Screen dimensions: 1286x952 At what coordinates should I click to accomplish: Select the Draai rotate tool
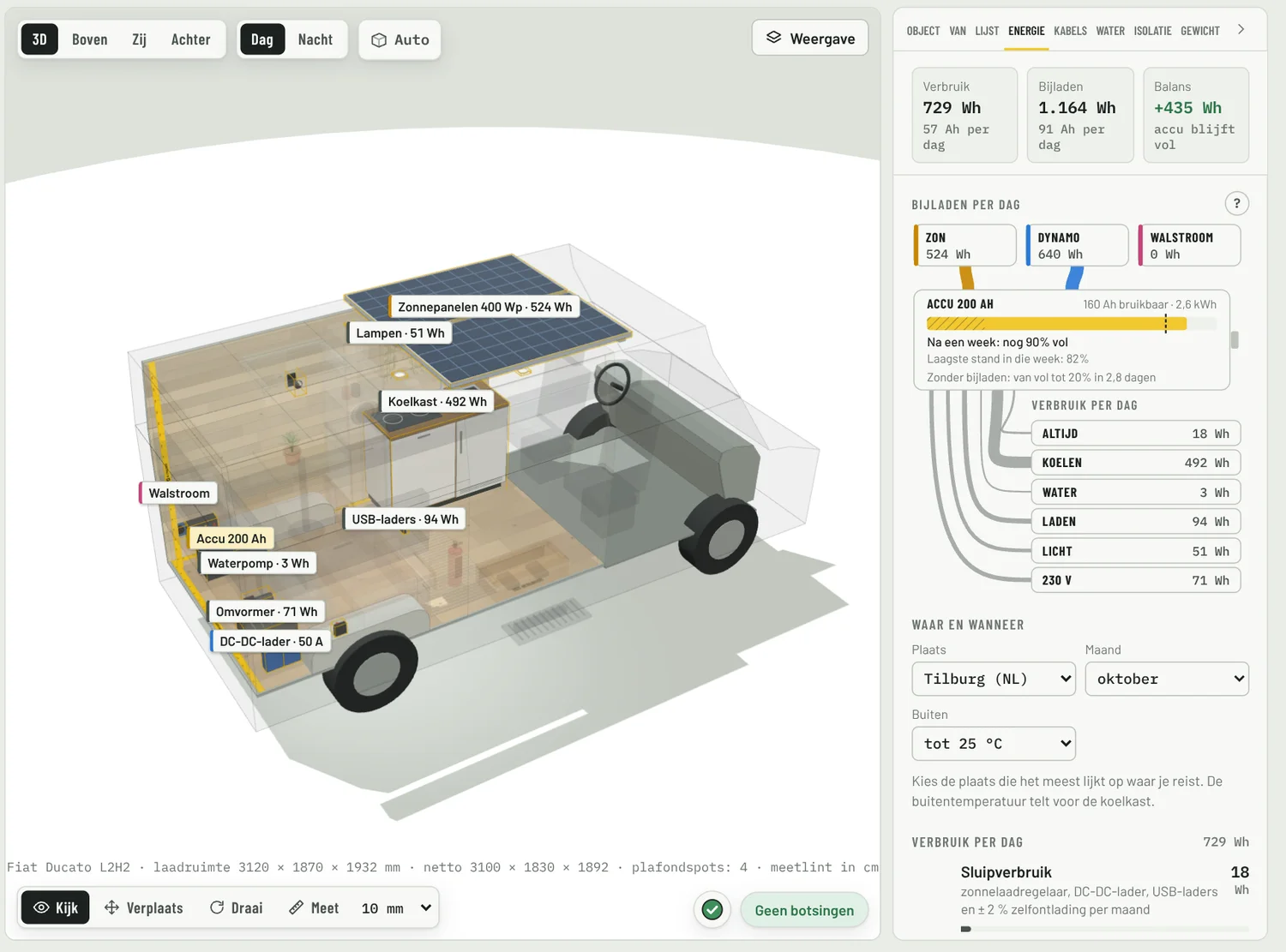tap(237, 907)
